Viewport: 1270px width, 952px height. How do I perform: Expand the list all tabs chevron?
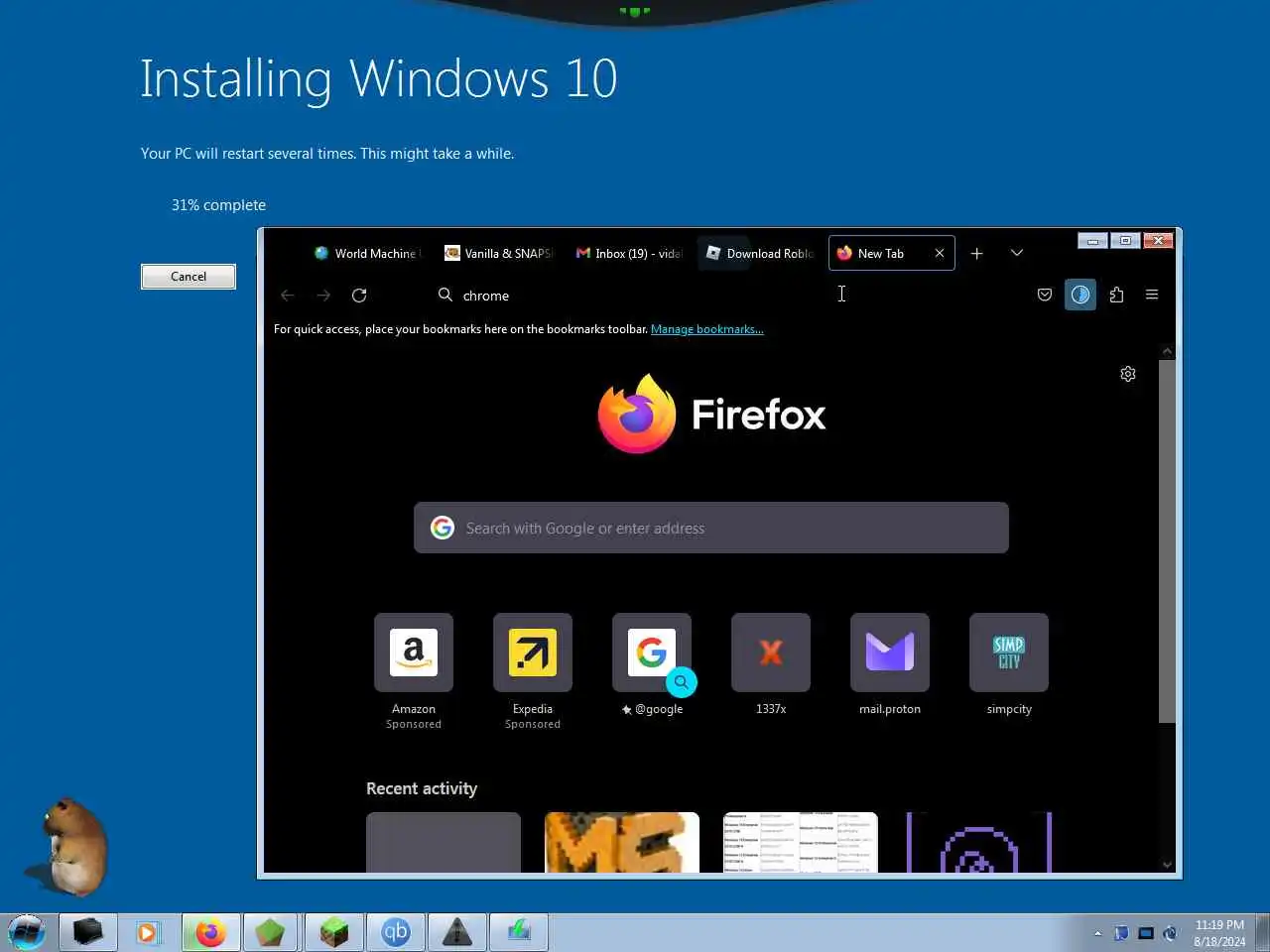click(x=1016, y=253)
